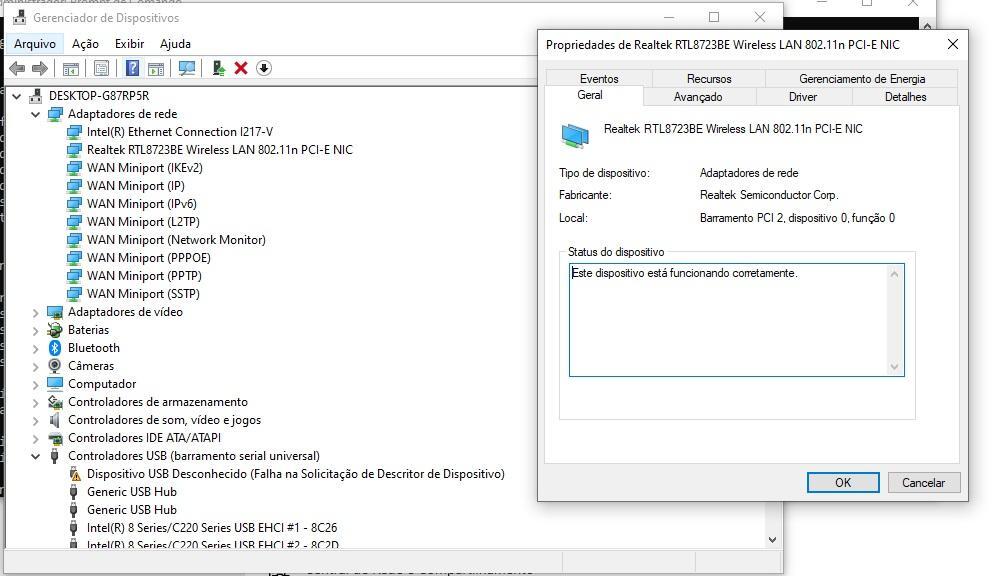Switch to the Detalhes tab
Screen dimensions: 998x576
[905, 97]
